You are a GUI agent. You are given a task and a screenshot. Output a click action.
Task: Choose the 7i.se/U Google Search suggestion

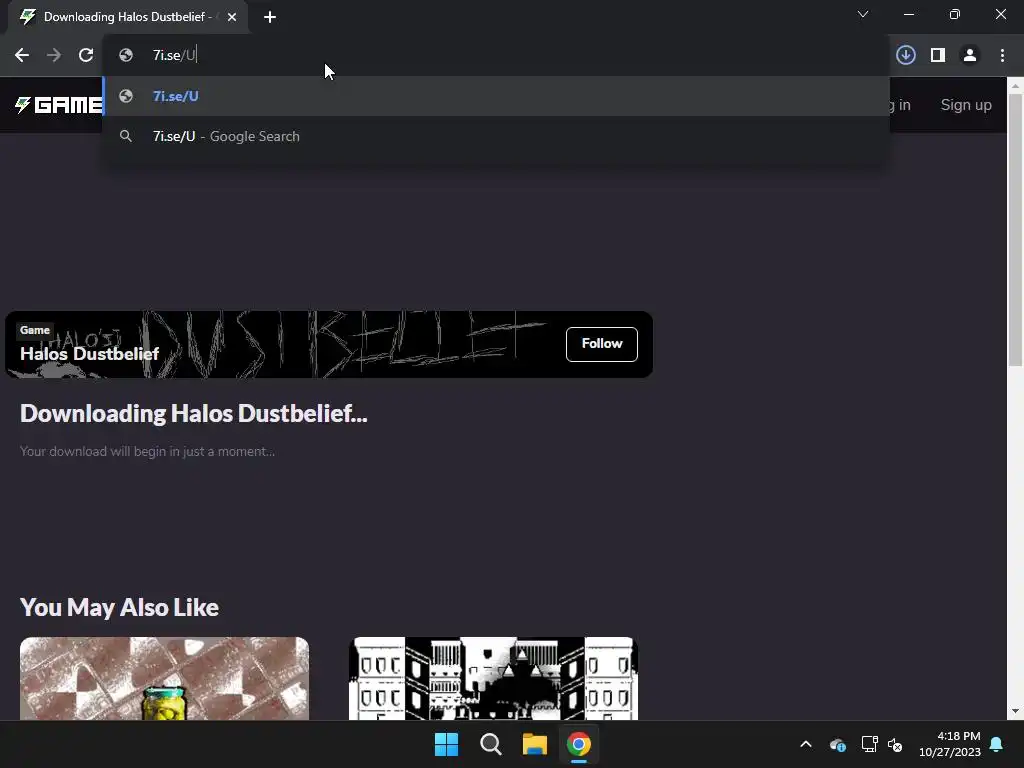pos(496,136)
